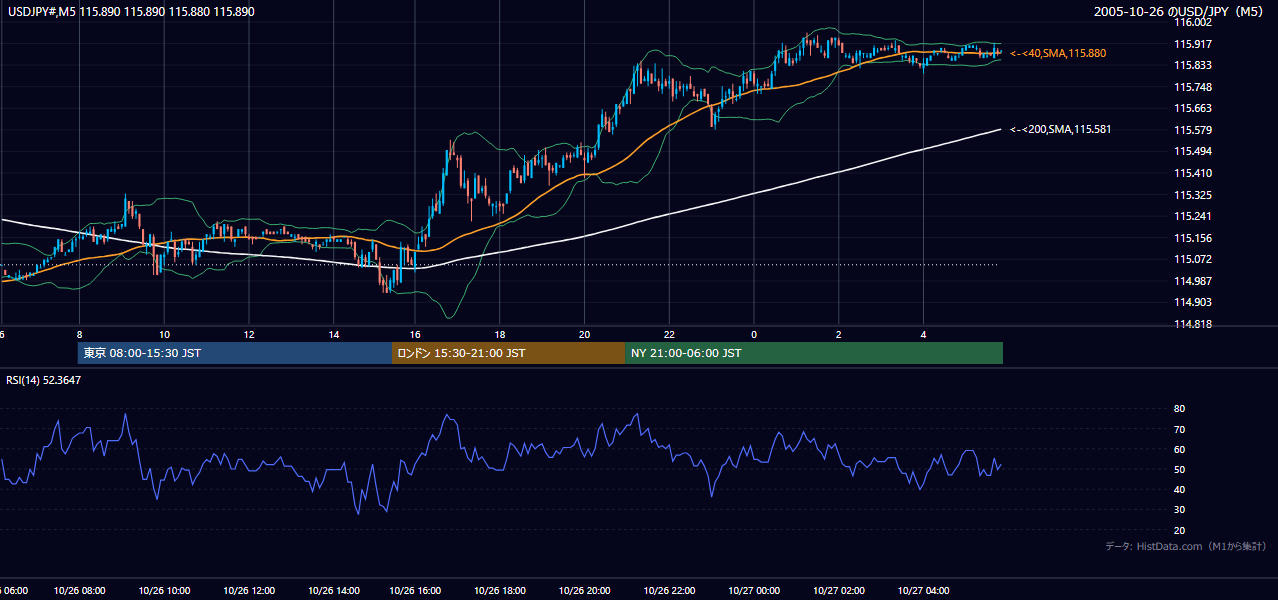Click the 10/26 08:00 bottom time label
The image size is (1278, 600).
[81, 591]
